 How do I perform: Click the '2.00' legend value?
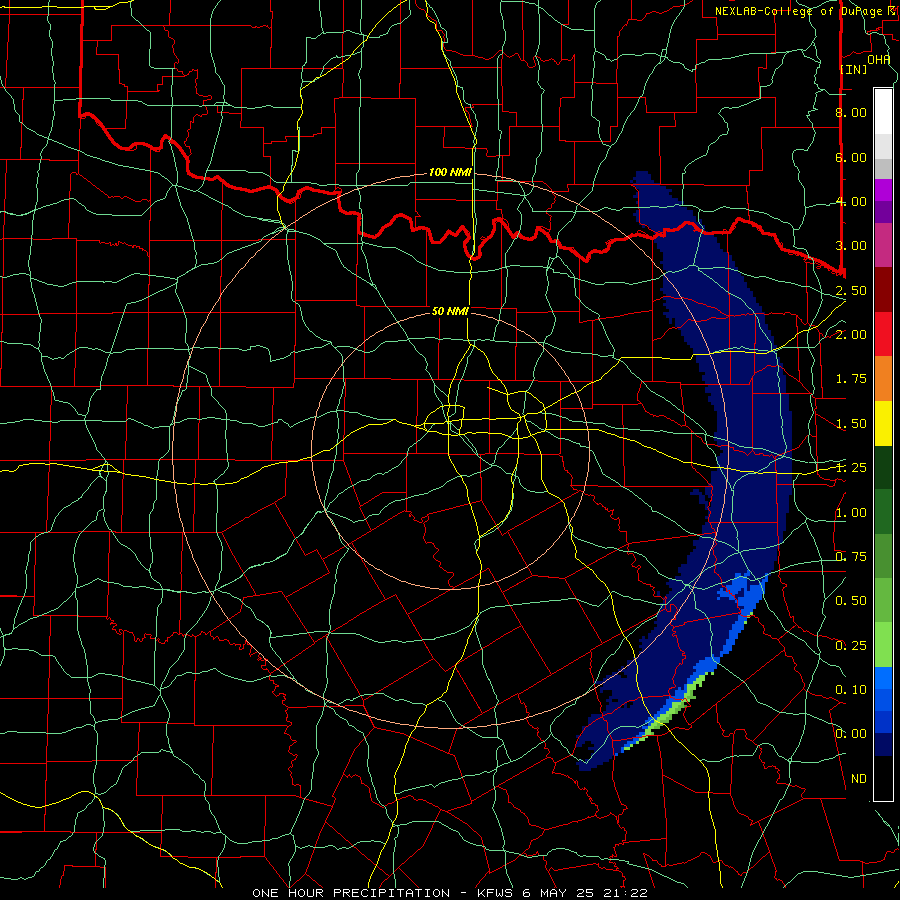(x=851, y=335)
